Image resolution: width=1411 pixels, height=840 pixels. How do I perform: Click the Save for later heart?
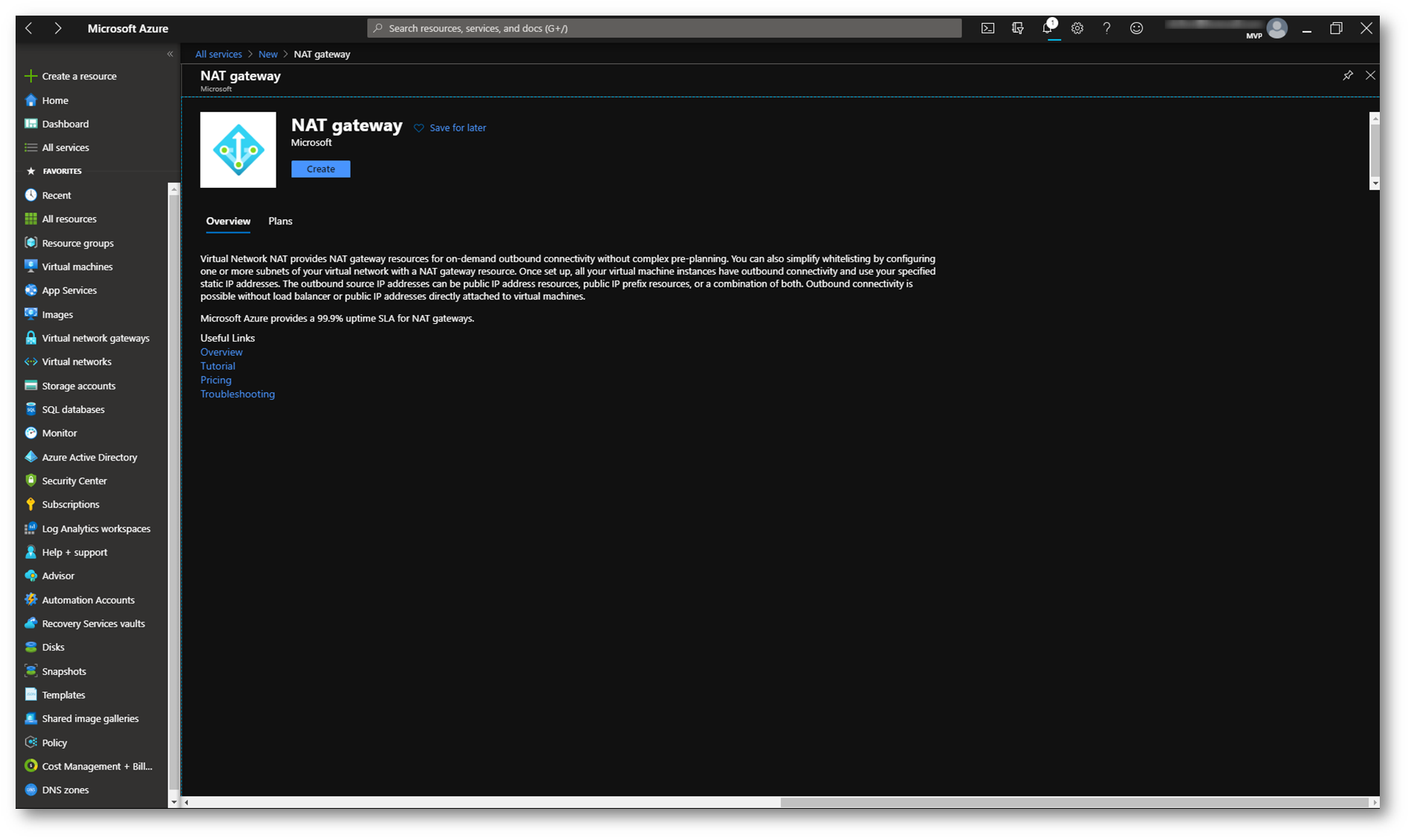tap(419, 128)
